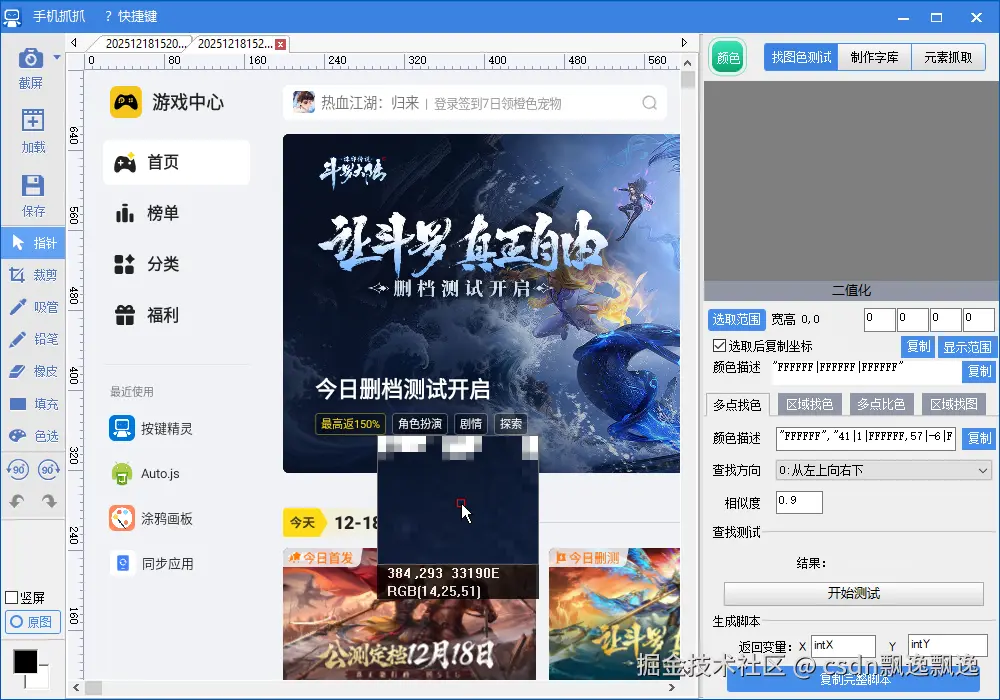
Task: Click the 相似度 similarity input field
Action: (x=799, y=502)
